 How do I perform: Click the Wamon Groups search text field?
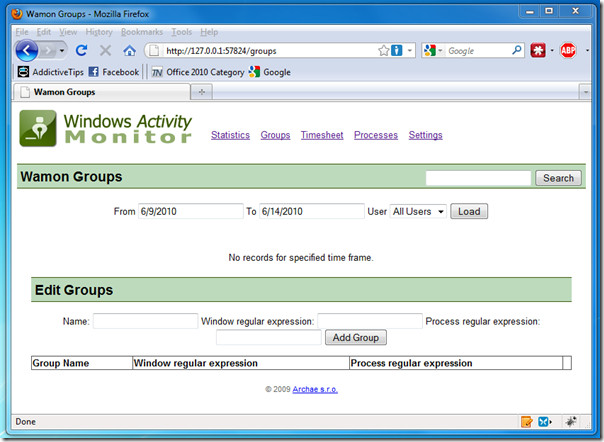pyautogui.click(x=478, y=178)
